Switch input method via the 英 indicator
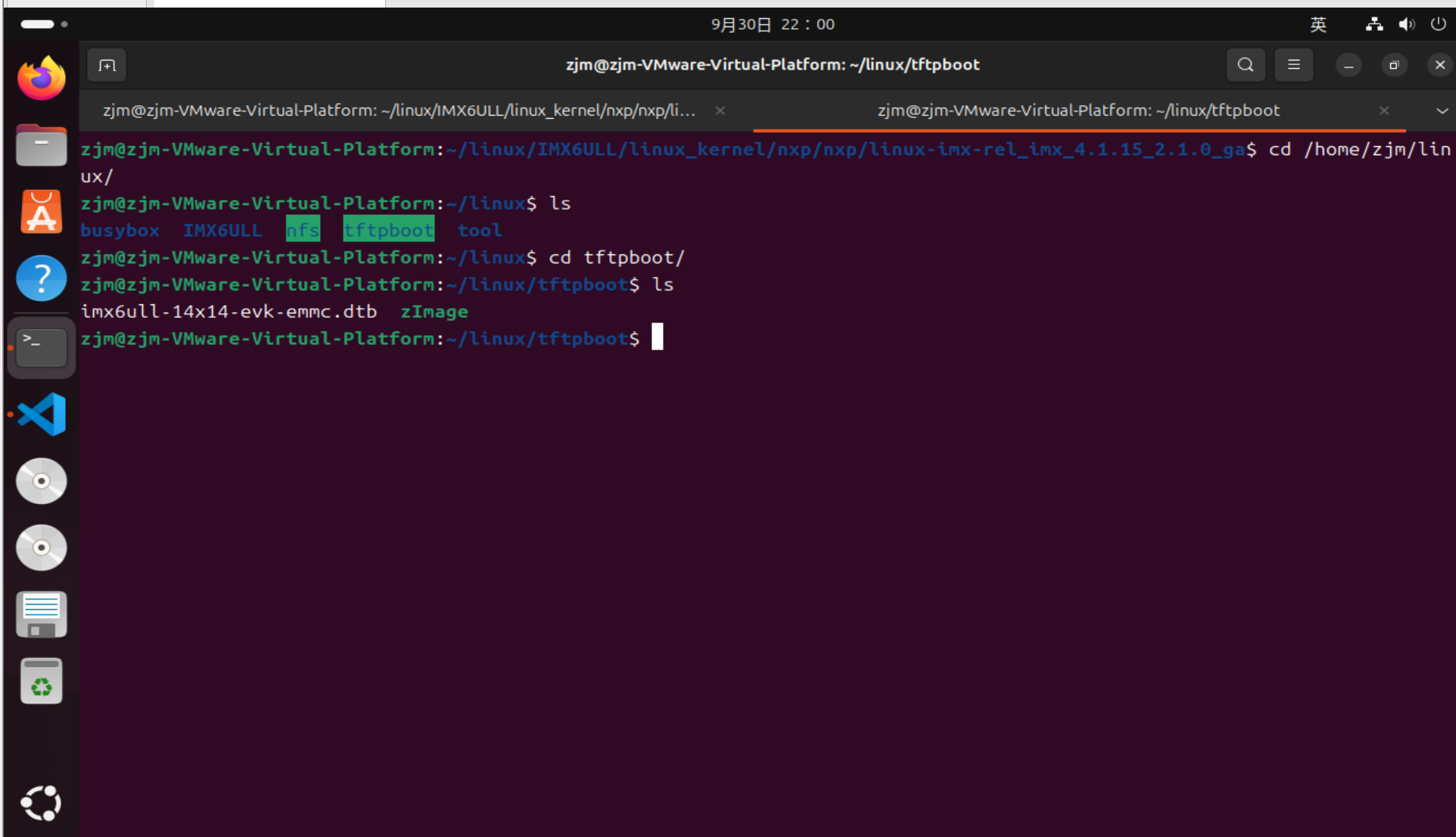Viewport: 1456px width, 837px height. 1318,24
